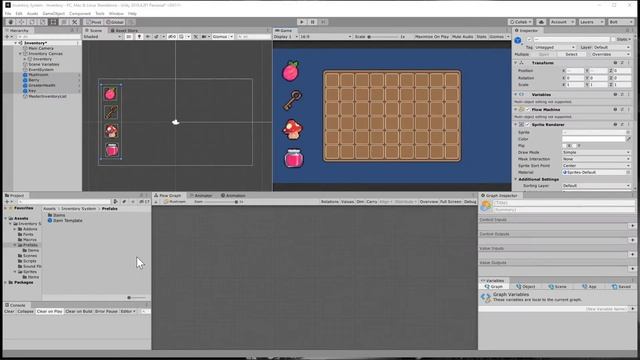Click the Collab button
640x360 pixels.
click(520, 22)
